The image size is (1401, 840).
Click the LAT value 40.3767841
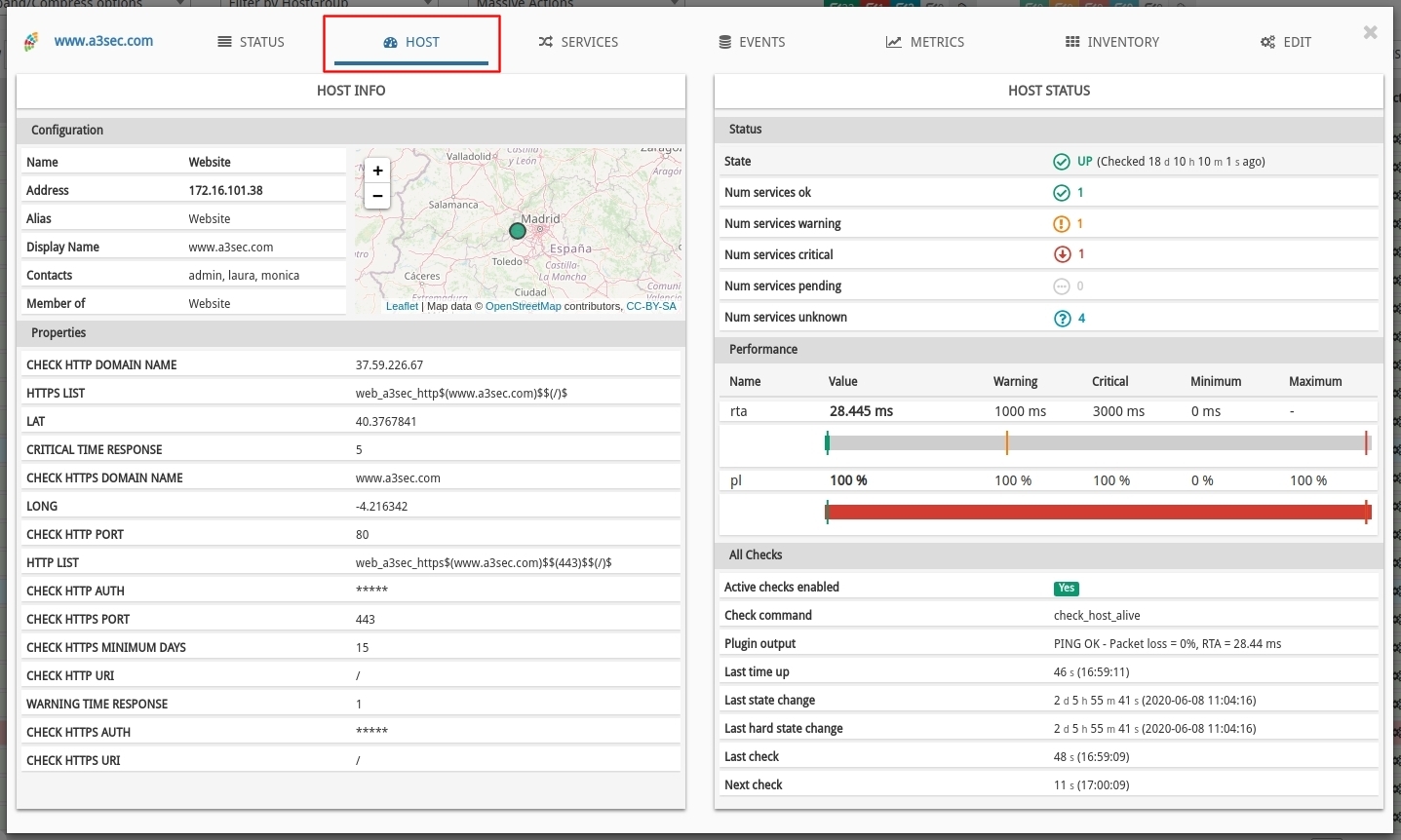pyautogui.click(x=386, y=422)
